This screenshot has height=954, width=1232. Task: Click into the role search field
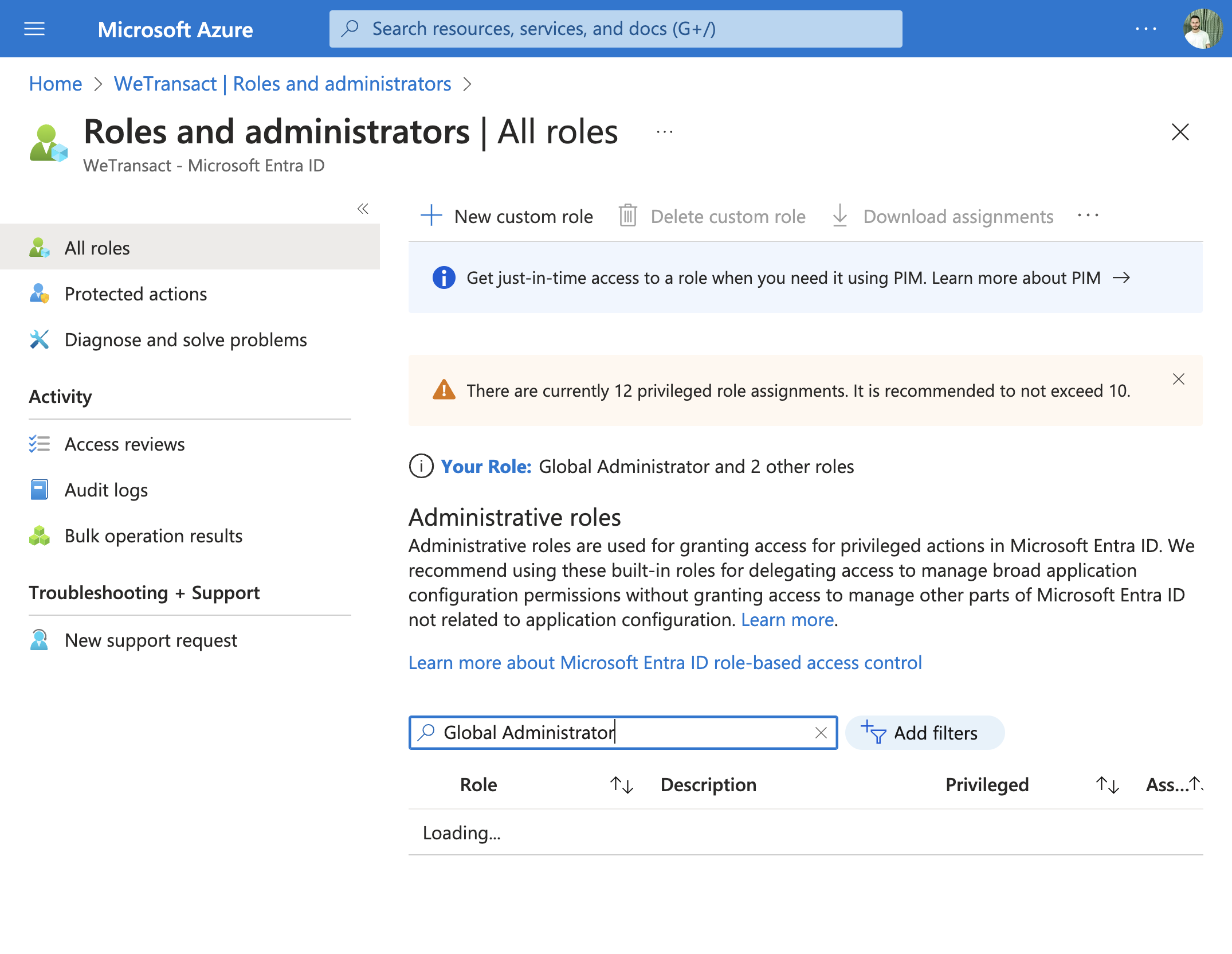[623, 733]
